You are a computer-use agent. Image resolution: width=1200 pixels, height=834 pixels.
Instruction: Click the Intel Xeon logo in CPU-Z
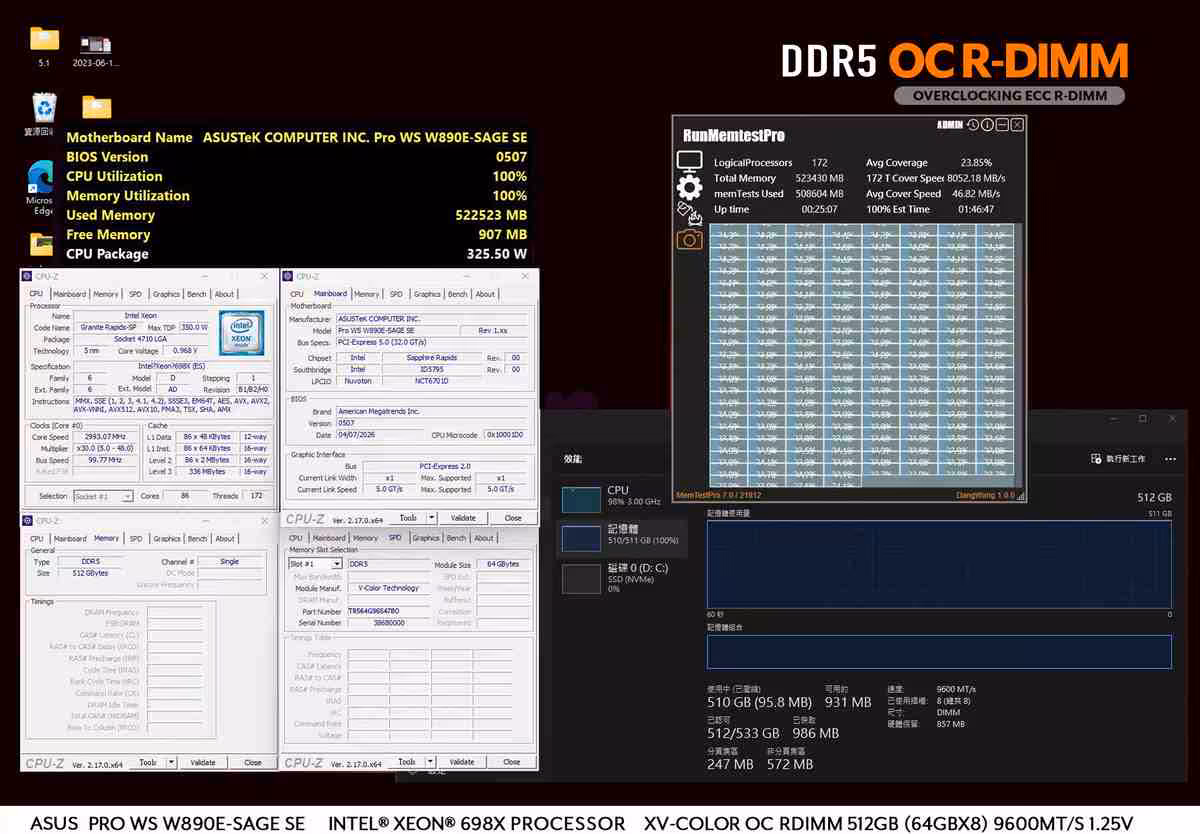tap(241, 333)
